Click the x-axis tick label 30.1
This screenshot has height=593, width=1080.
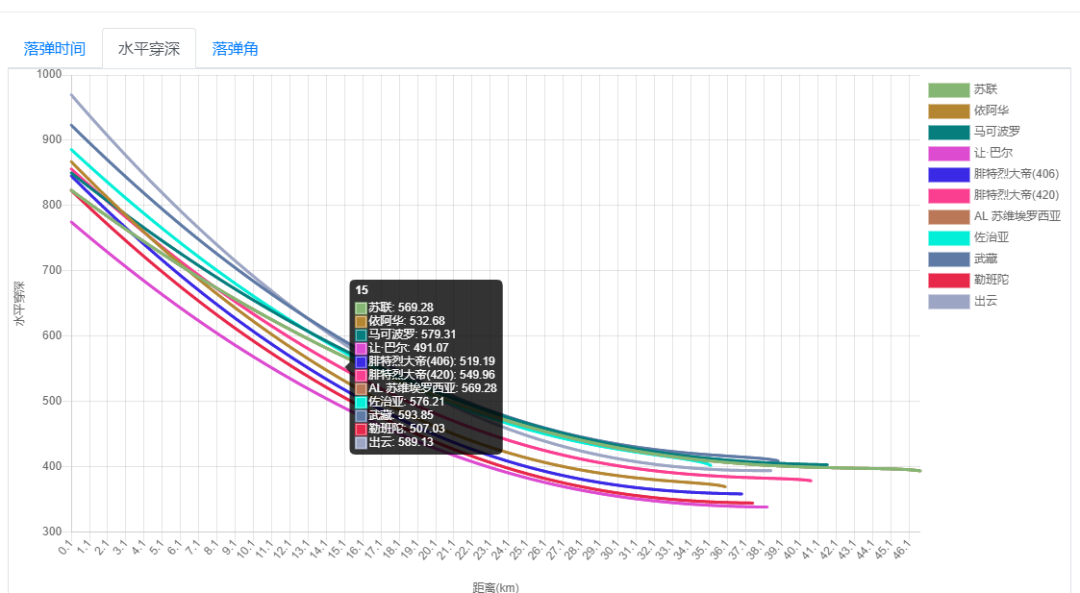pyautogui.click(x=610, y=550)
